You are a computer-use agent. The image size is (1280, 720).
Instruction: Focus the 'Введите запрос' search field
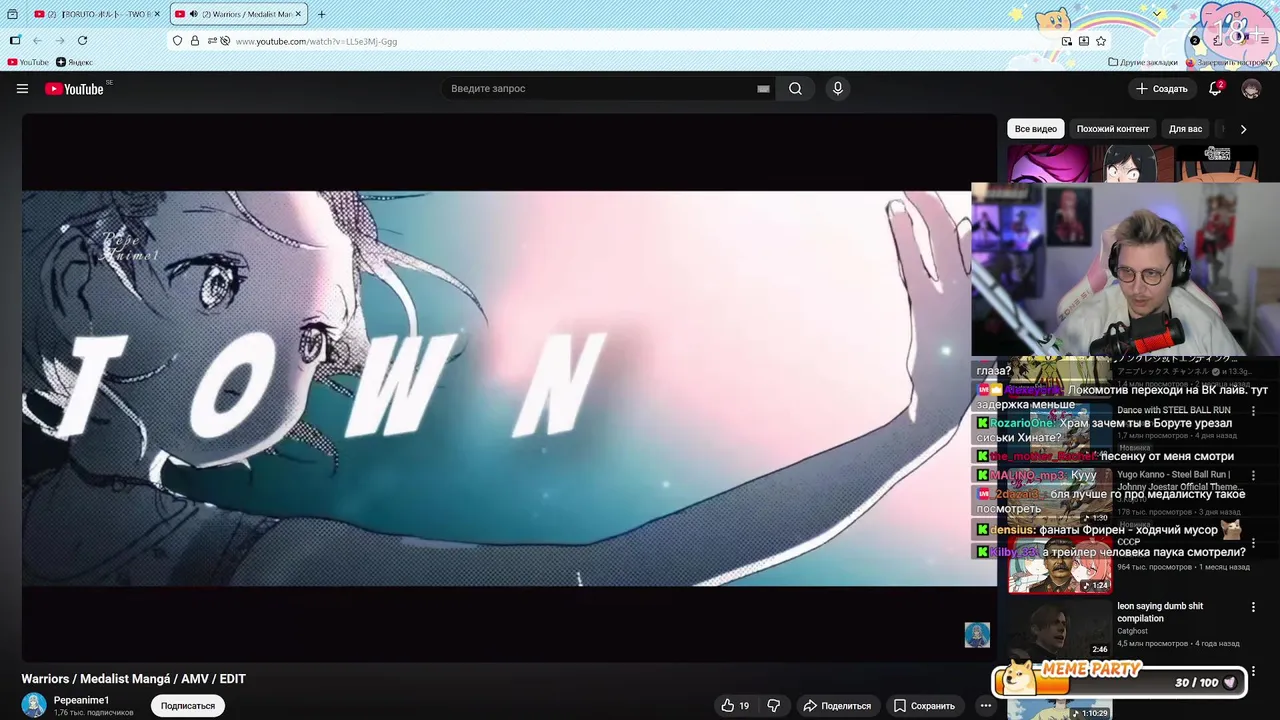pos(600,89)
